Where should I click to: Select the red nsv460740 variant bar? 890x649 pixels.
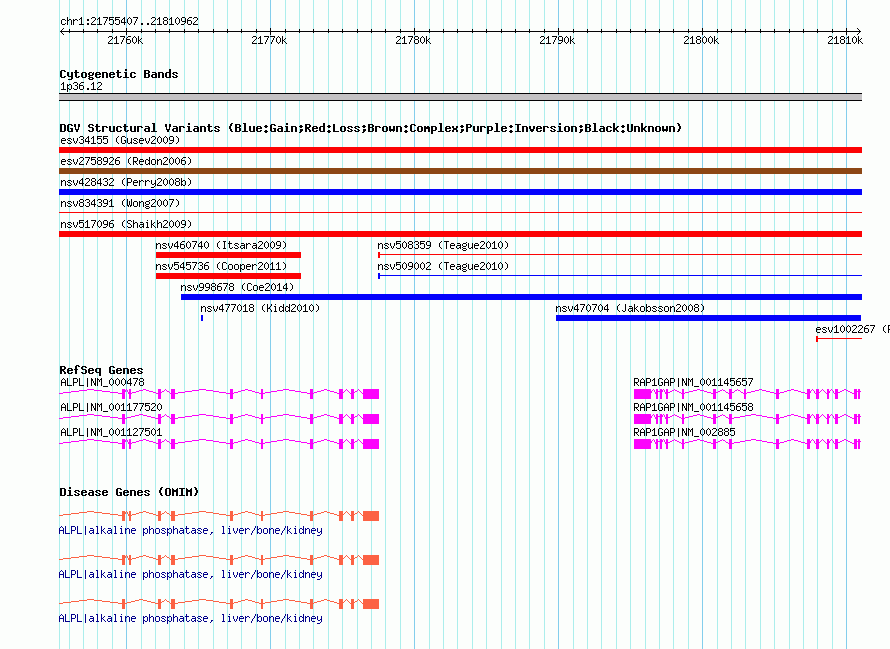pos(228,255)
